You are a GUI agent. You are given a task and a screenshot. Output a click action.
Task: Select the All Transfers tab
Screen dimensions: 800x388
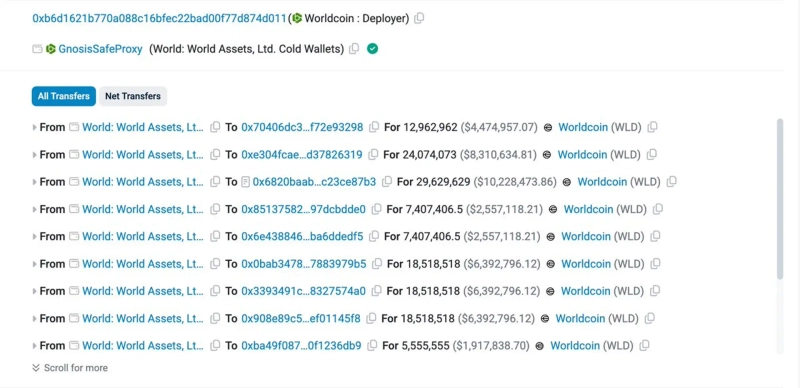click(x=64, y=96)
